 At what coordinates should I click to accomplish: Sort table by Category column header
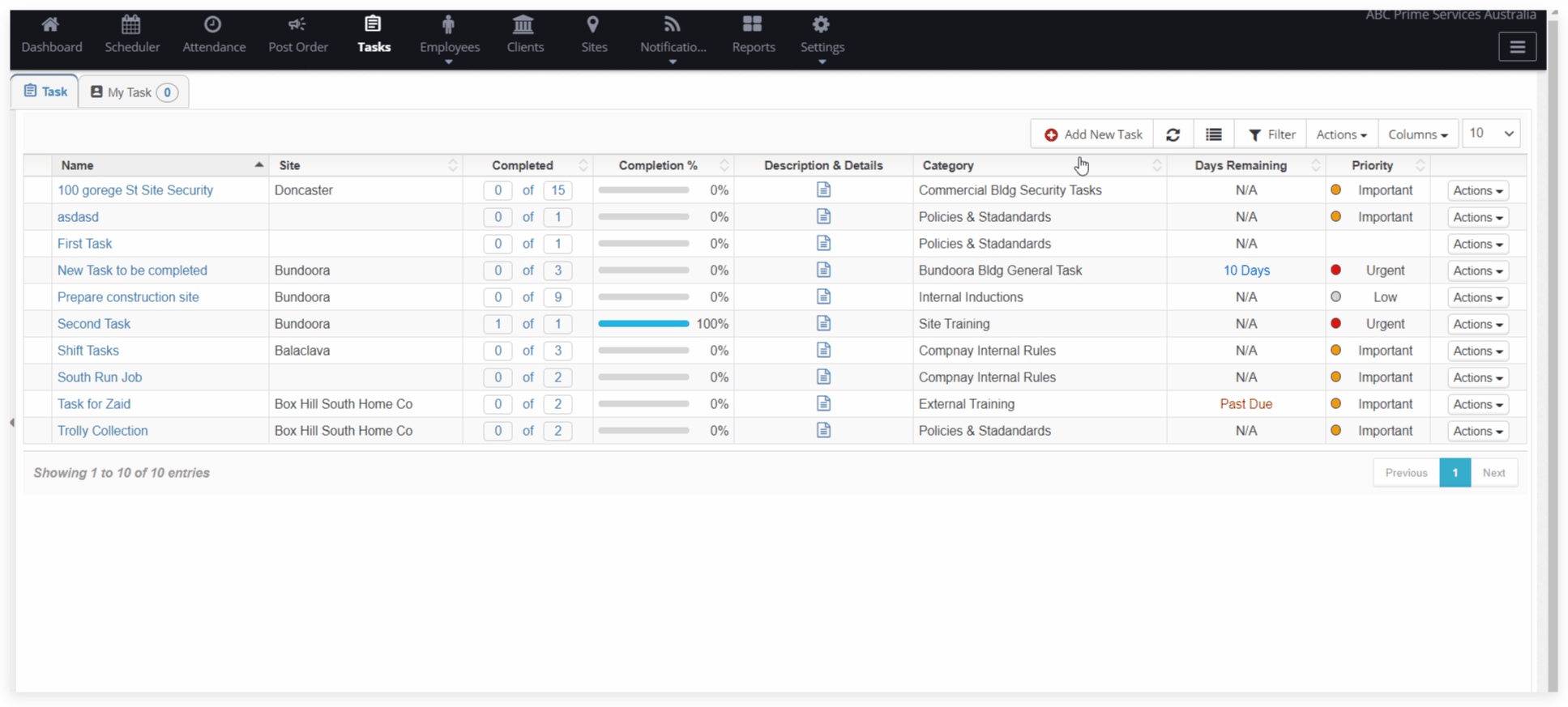pos(1040,165)
